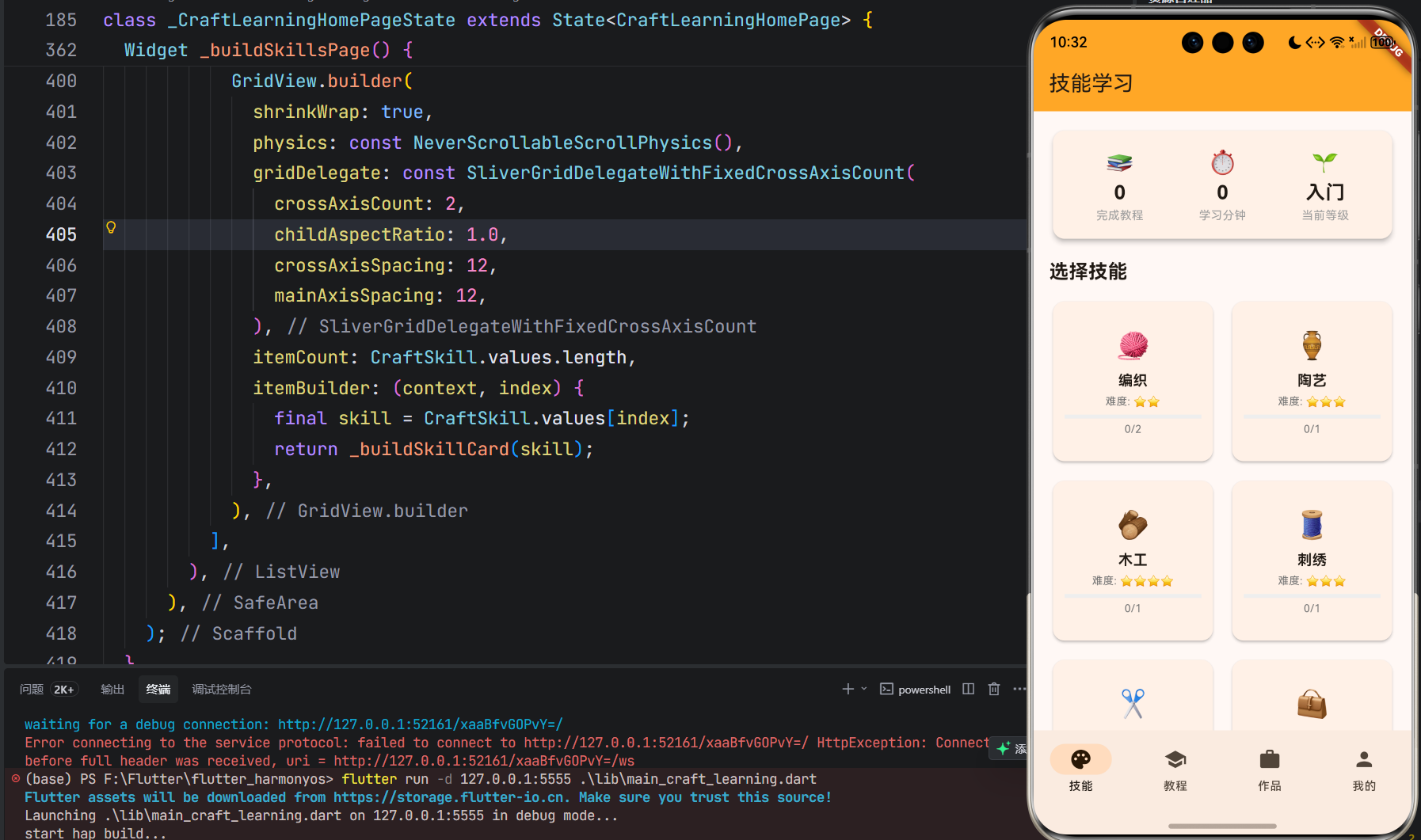
Task: Open the 教程 tutorials tab in the phone app
Action: tap(1175, 769)
